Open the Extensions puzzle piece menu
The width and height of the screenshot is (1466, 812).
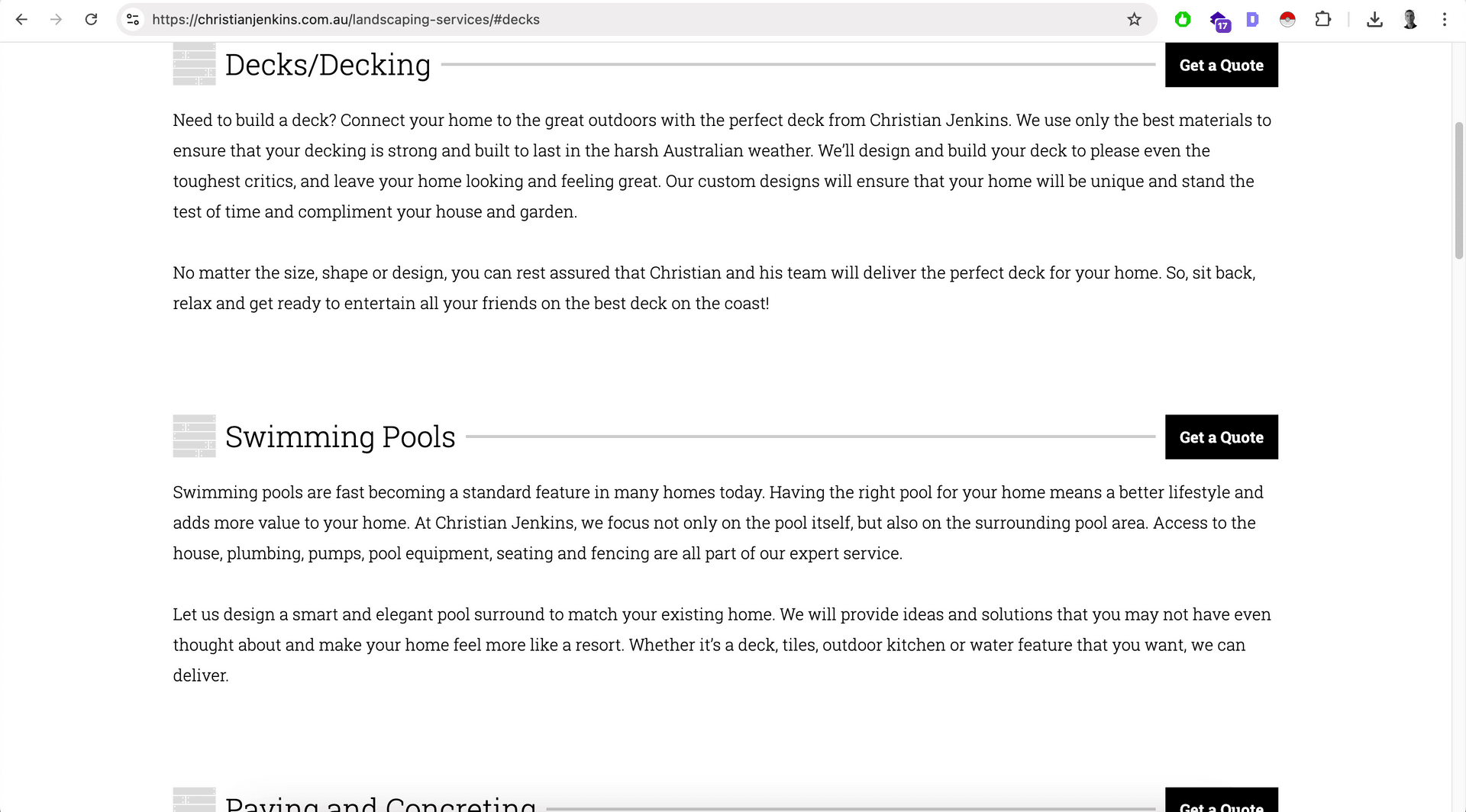tap(1323, 20)
